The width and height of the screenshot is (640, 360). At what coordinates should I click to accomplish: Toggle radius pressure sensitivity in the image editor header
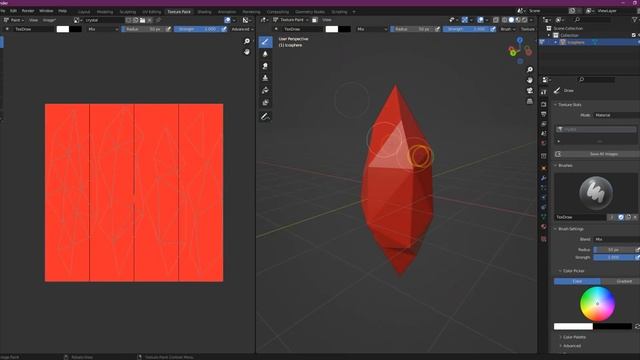coord(168,29)
